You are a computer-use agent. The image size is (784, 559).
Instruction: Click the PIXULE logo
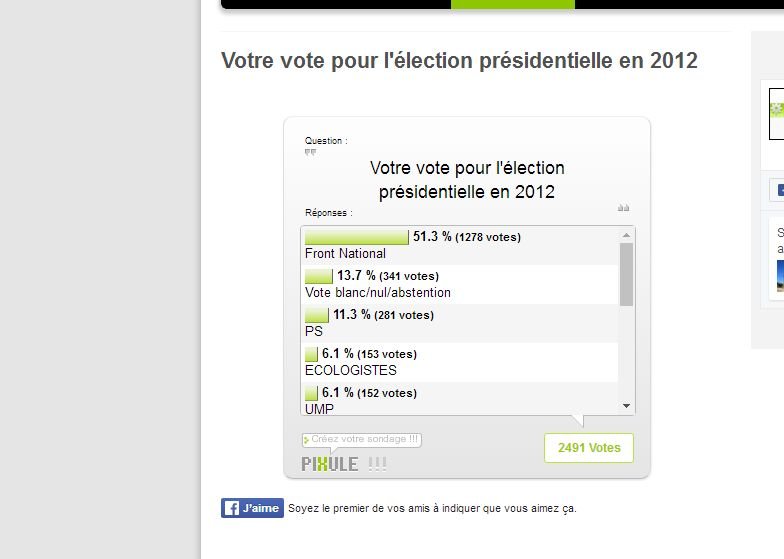[x=330, y=464]
